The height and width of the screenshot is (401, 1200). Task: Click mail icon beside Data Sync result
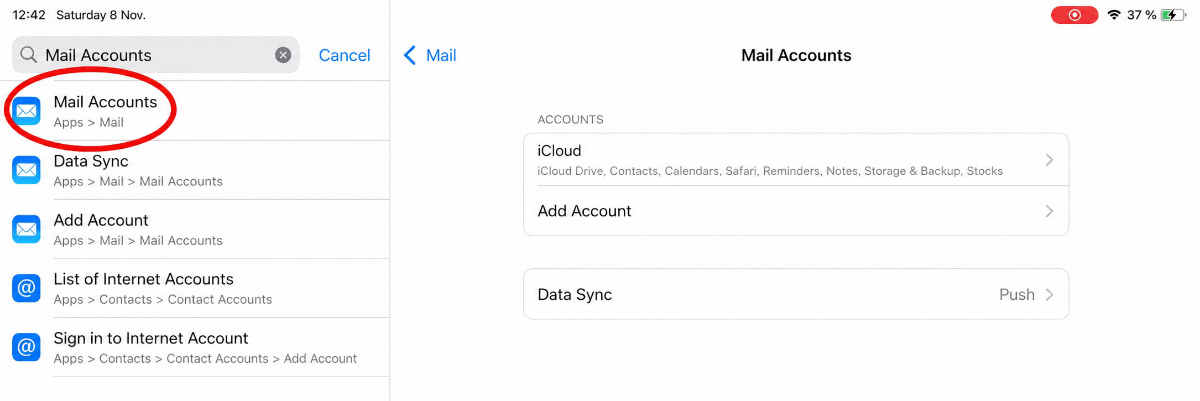(26, 170)
